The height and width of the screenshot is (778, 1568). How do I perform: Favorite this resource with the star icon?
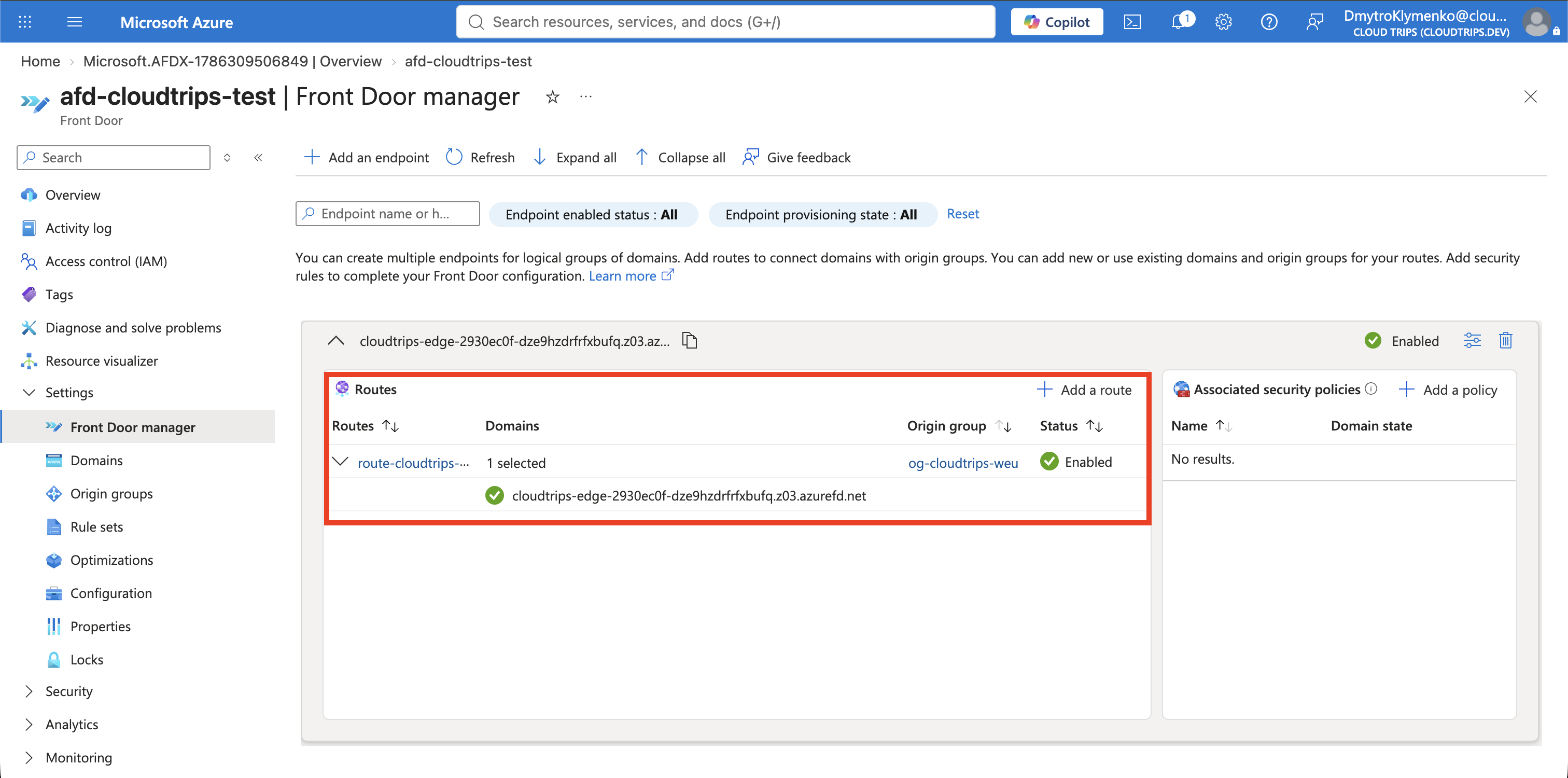click(x=553, y=97)
